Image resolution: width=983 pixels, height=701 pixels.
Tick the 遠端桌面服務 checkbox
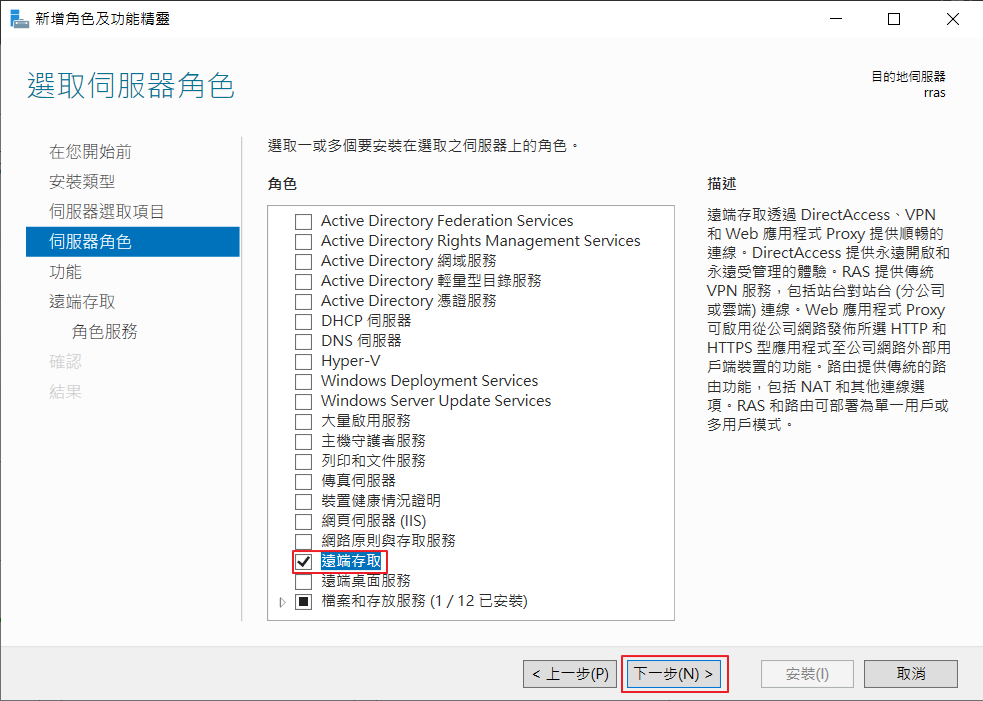pyautogui.click(x=303, y=581)
